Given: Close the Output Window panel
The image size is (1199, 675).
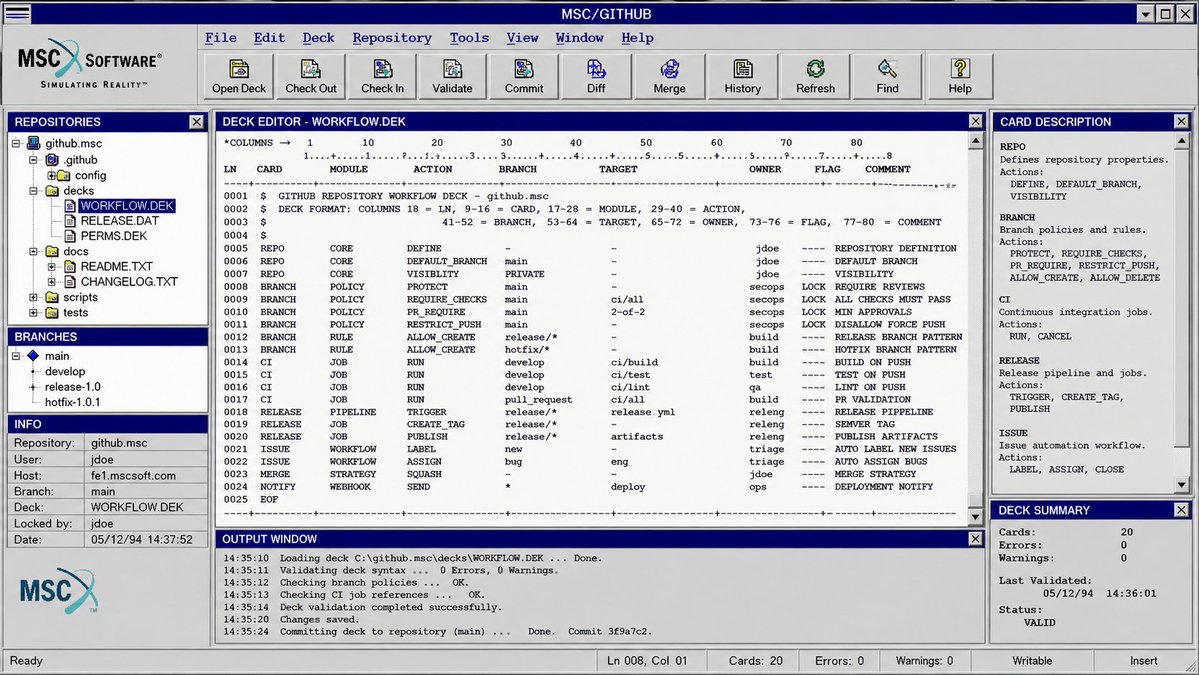Looking at the screenshot, I should click(976, 539).
